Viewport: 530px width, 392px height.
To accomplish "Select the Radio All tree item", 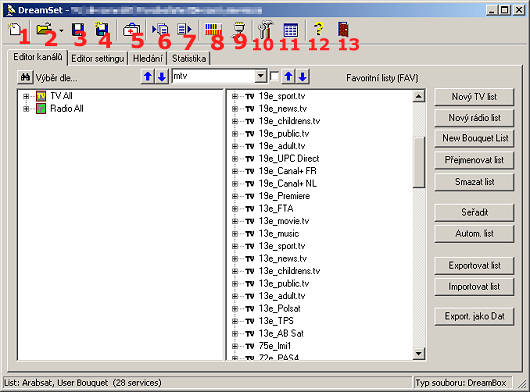I will click(x=67, y=109).
